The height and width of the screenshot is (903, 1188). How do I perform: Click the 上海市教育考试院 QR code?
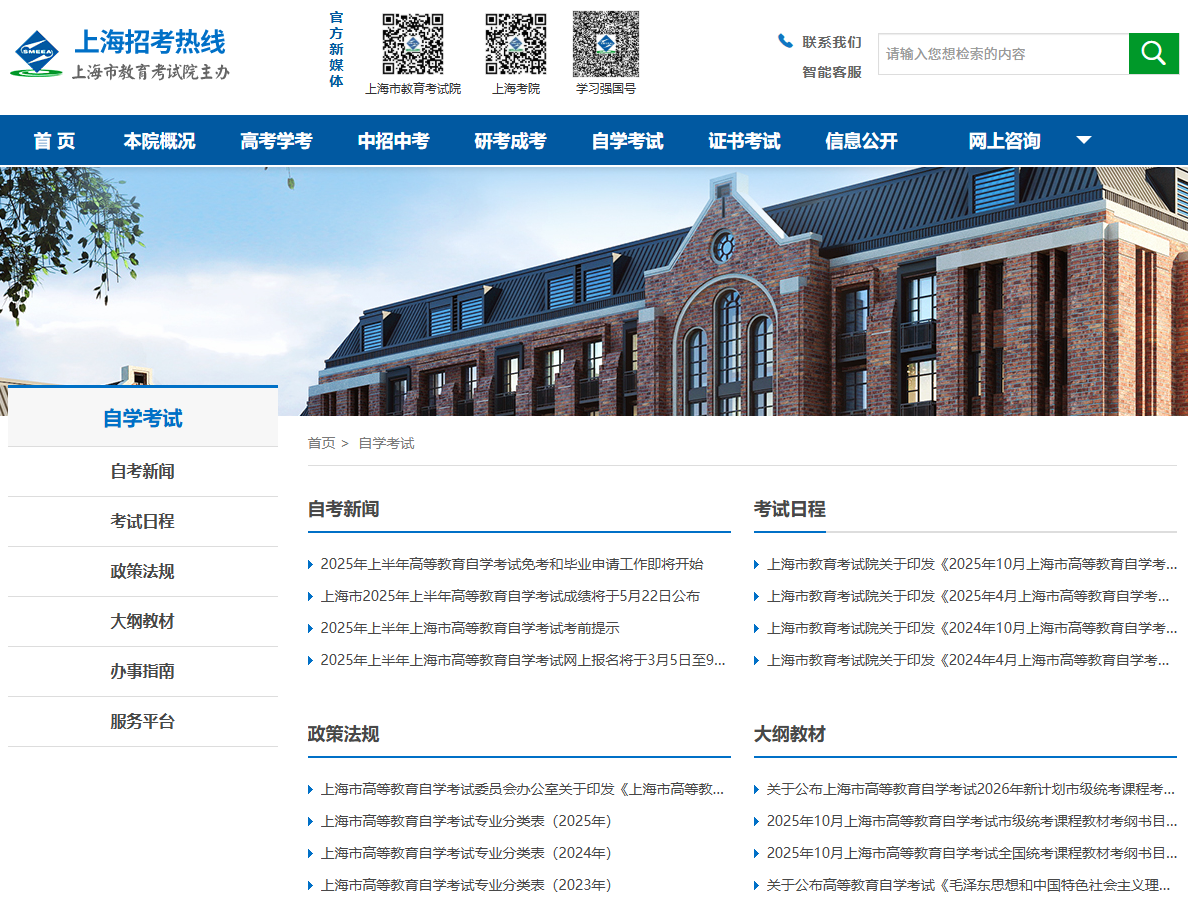pos(413,44)
